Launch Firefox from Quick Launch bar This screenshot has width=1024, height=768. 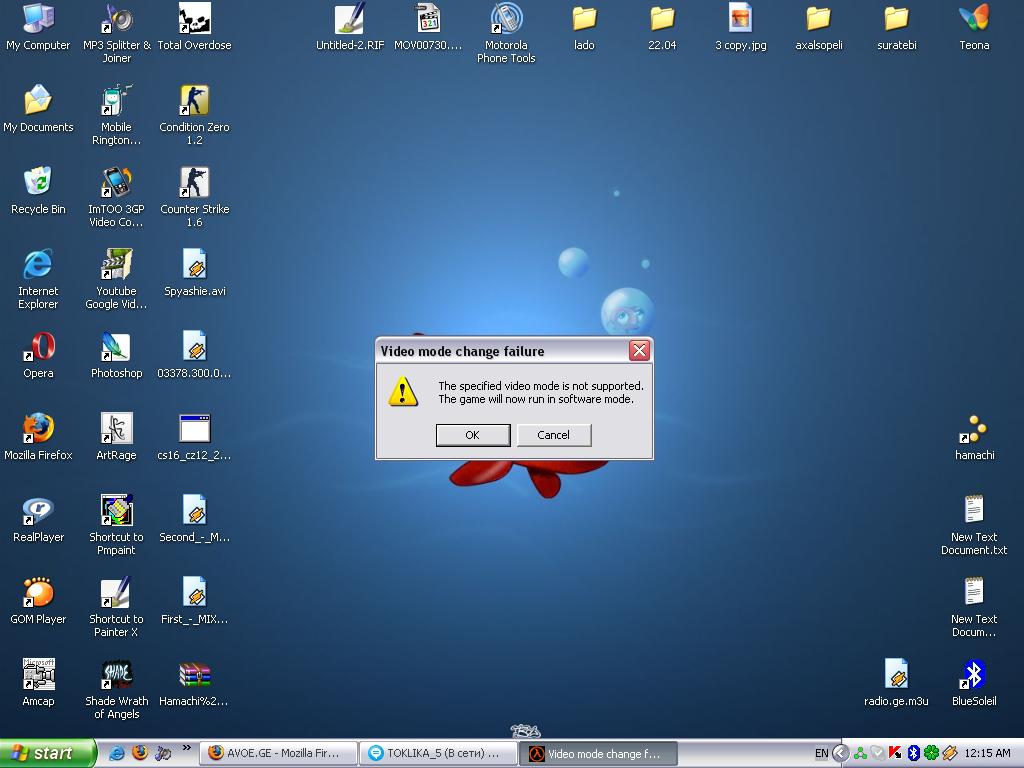[x=140, y=753]
